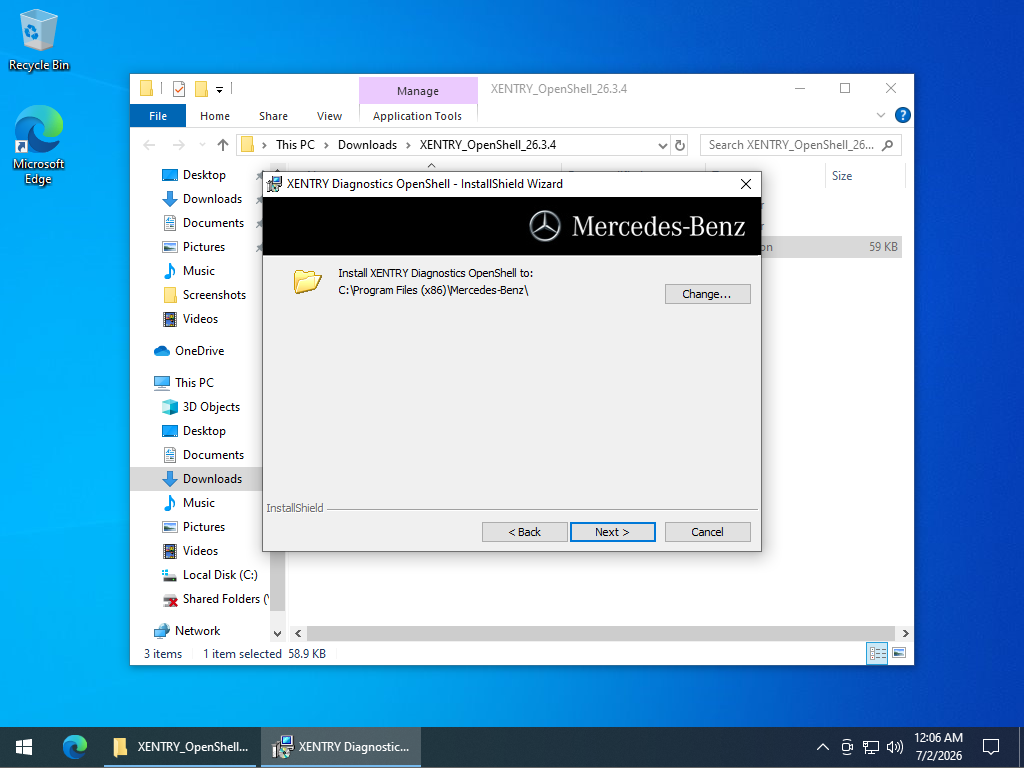Select OneDrive in the navigation pane
The image size is (1024, 768).
[199, 351]
